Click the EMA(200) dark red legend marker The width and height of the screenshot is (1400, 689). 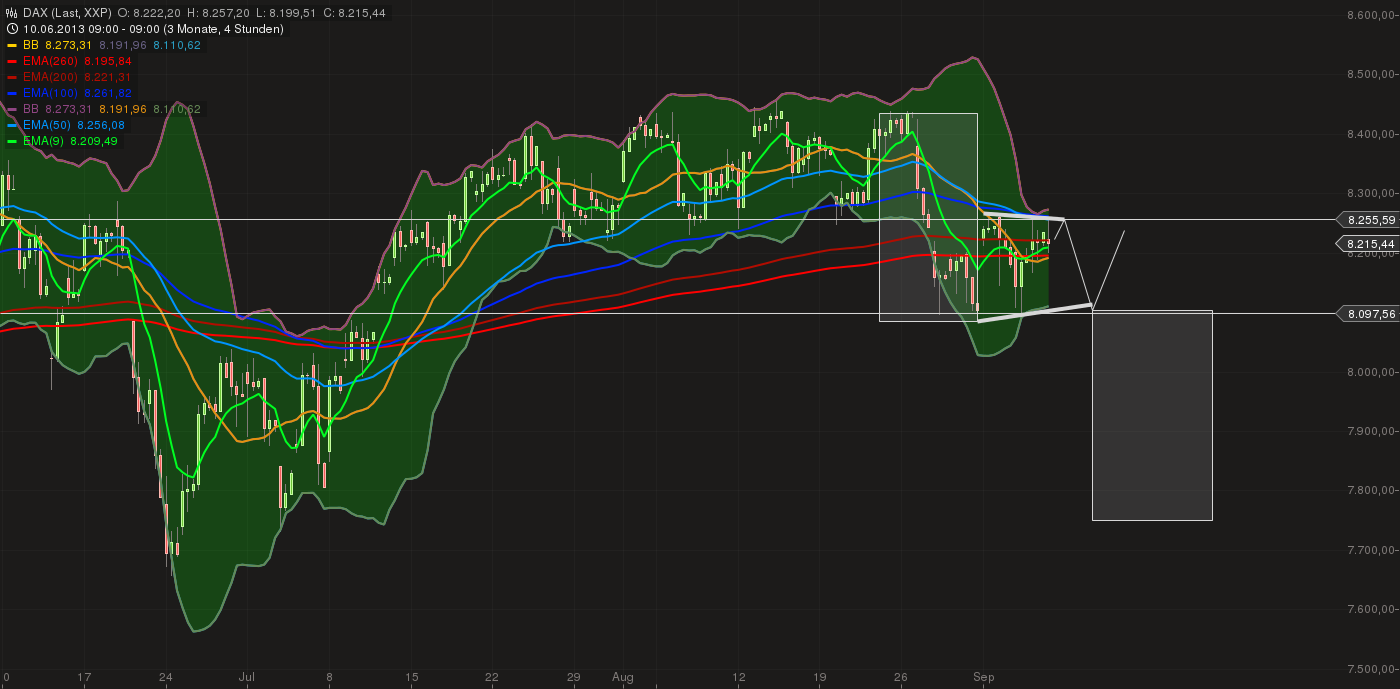[11, 77]
